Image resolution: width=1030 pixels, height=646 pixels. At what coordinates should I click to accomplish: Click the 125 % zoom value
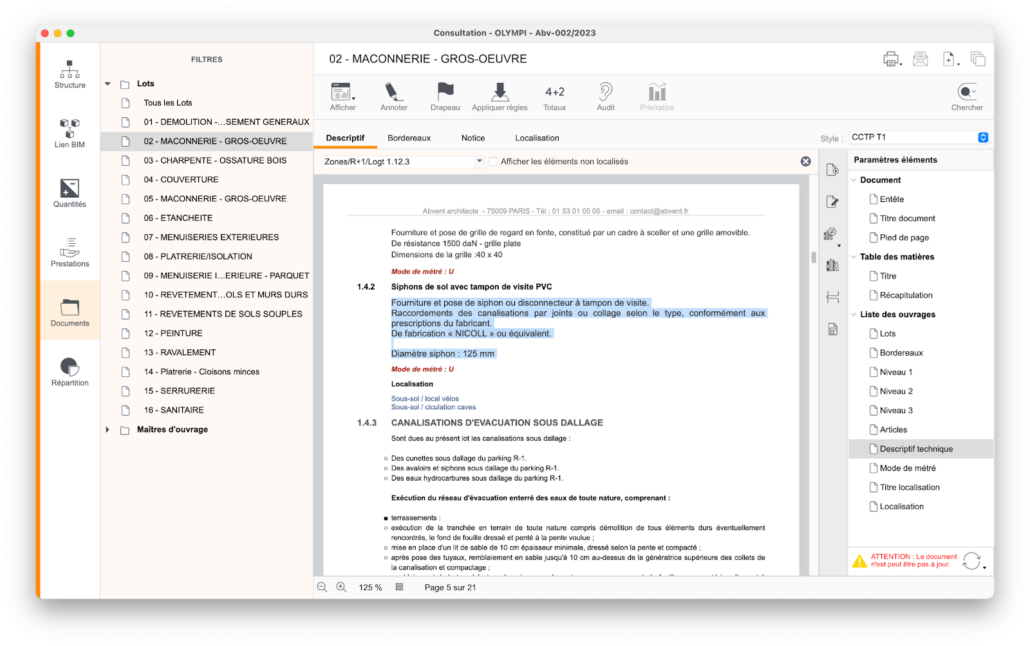coord(370,588)
